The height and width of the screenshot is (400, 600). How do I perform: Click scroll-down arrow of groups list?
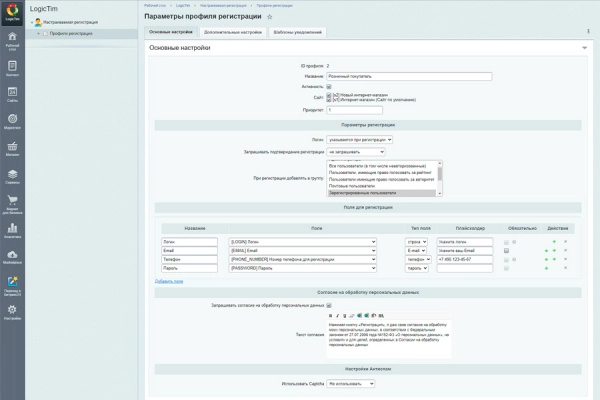(440, 194)
